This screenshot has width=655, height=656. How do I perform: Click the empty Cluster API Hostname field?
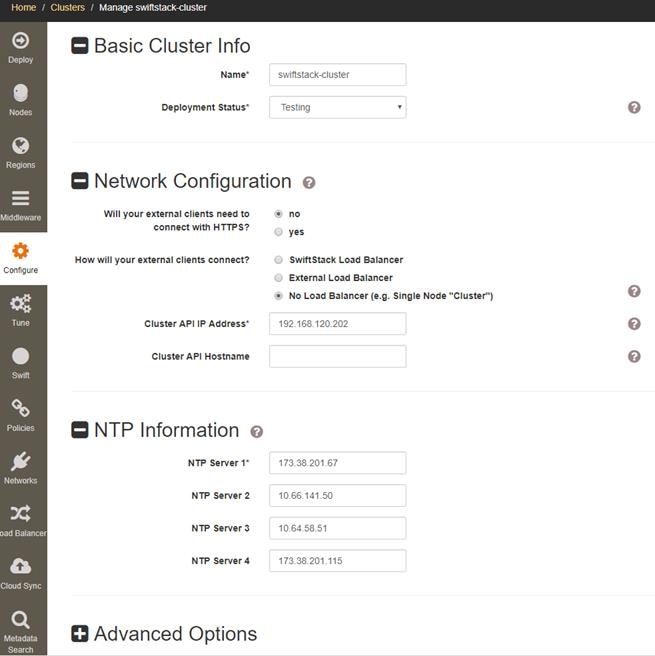click(x=338, y=356)
